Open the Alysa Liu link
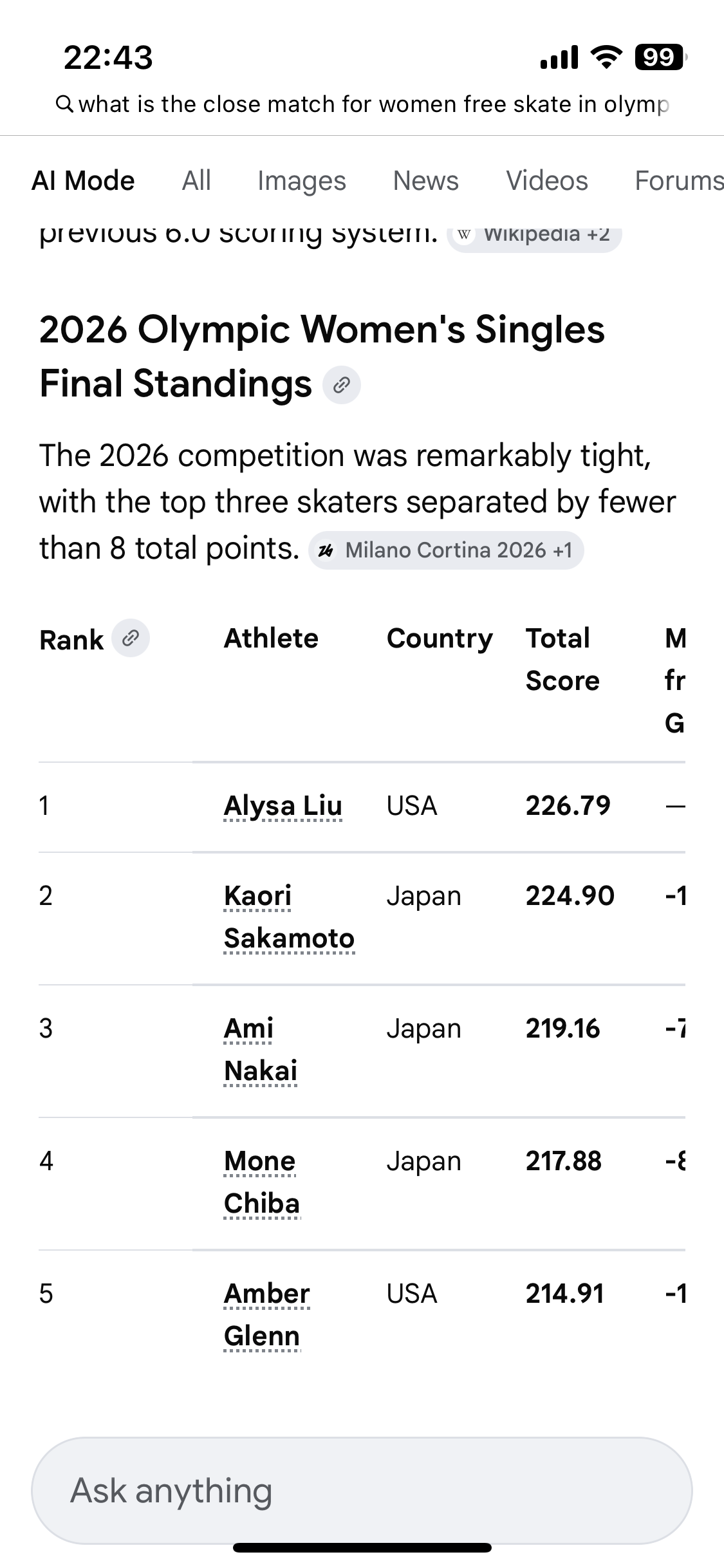This screenshot has width=724, height=1568. [x=283, y=806]
